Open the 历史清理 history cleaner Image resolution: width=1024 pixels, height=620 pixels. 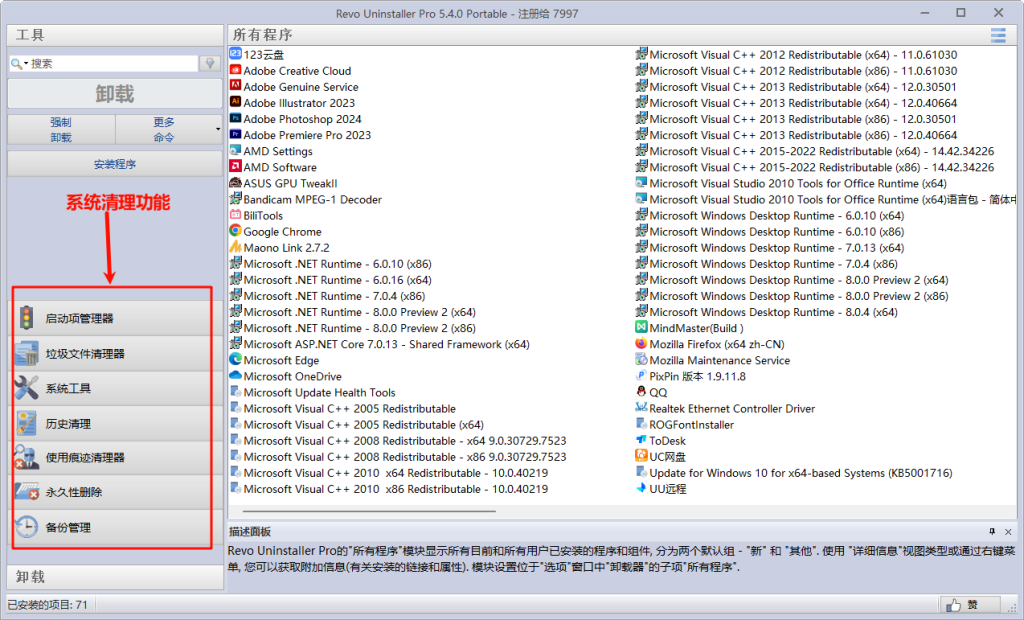(x=112, y=423)
